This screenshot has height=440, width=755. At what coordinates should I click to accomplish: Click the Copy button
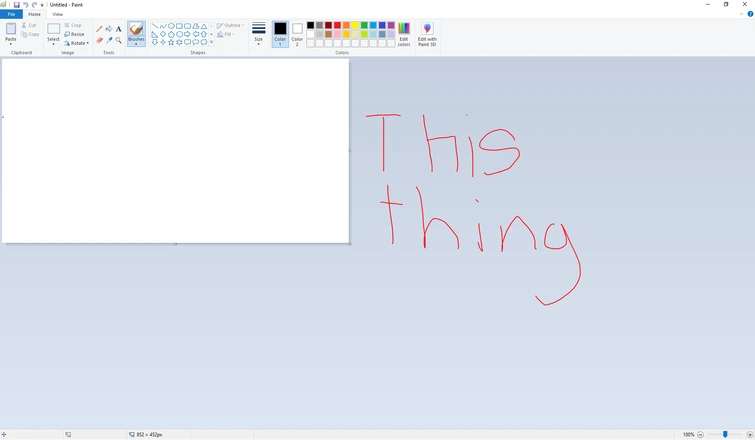pos(30,34)
